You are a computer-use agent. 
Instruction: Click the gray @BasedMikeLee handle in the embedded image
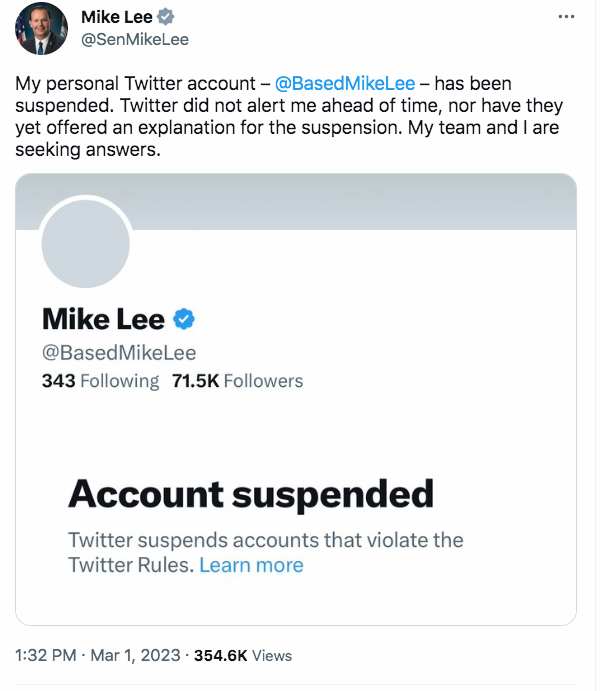click(x=119, y=352)
